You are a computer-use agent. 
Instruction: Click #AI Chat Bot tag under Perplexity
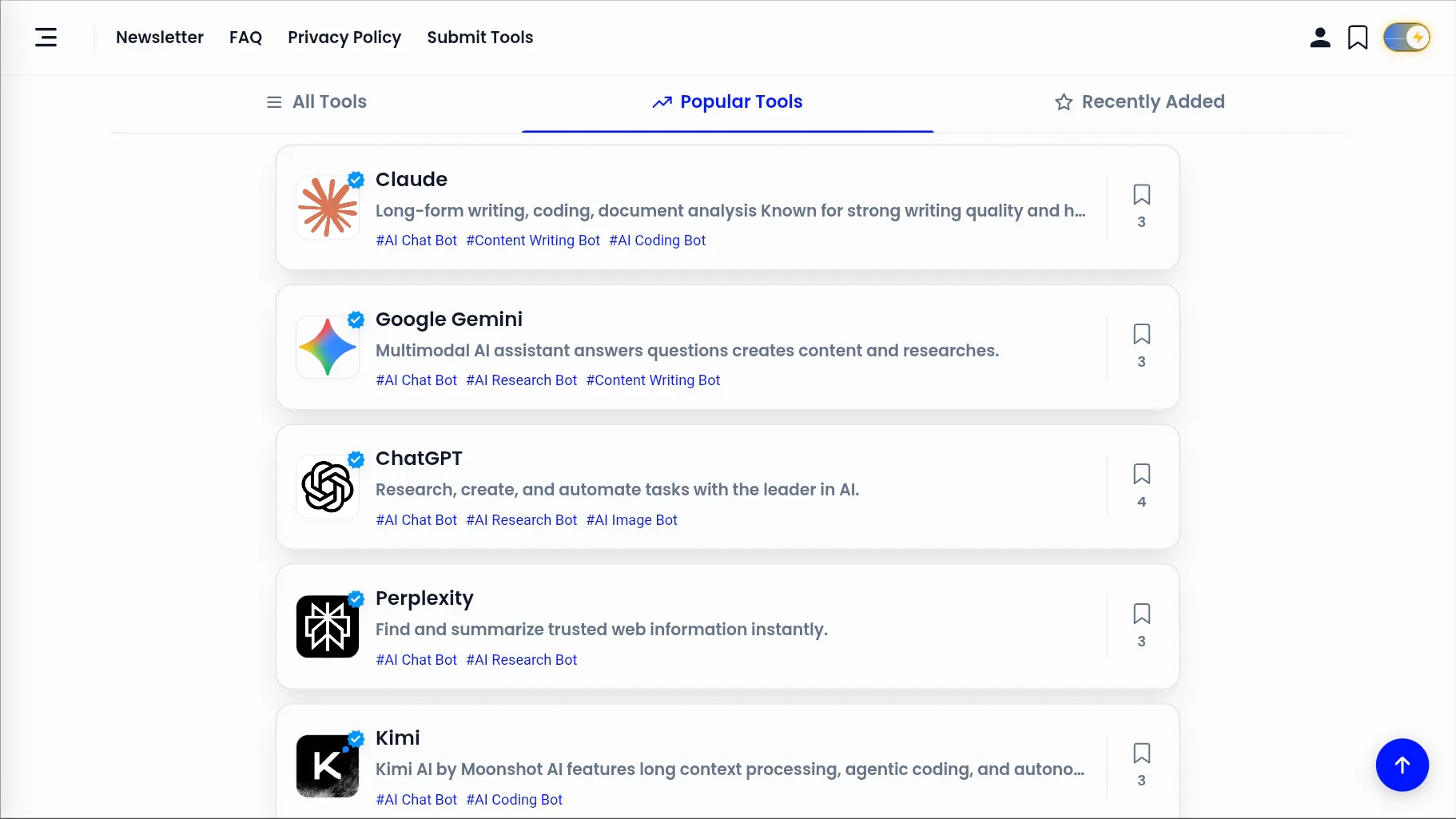pyautogui.click(x=416, y=660)
